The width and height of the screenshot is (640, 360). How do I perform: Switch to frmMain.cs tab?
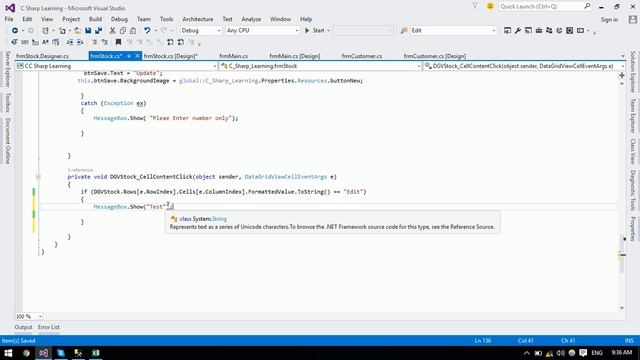click(233, 56)
